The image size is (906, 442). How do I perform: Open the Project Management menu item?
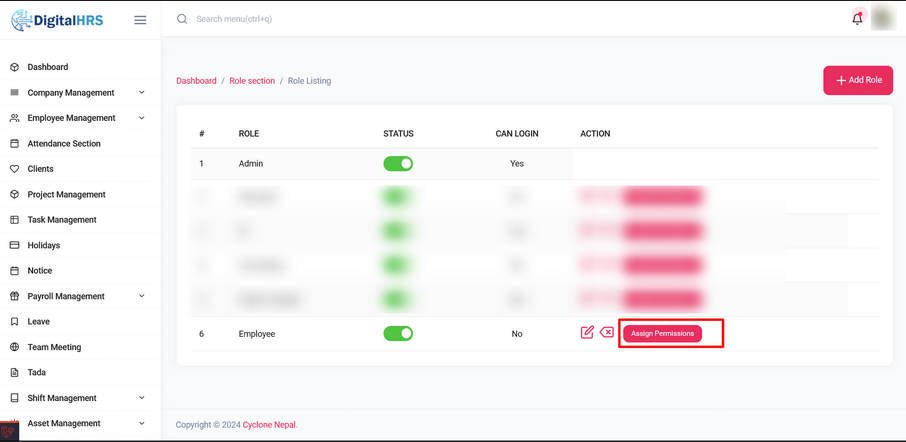point(66,195)
